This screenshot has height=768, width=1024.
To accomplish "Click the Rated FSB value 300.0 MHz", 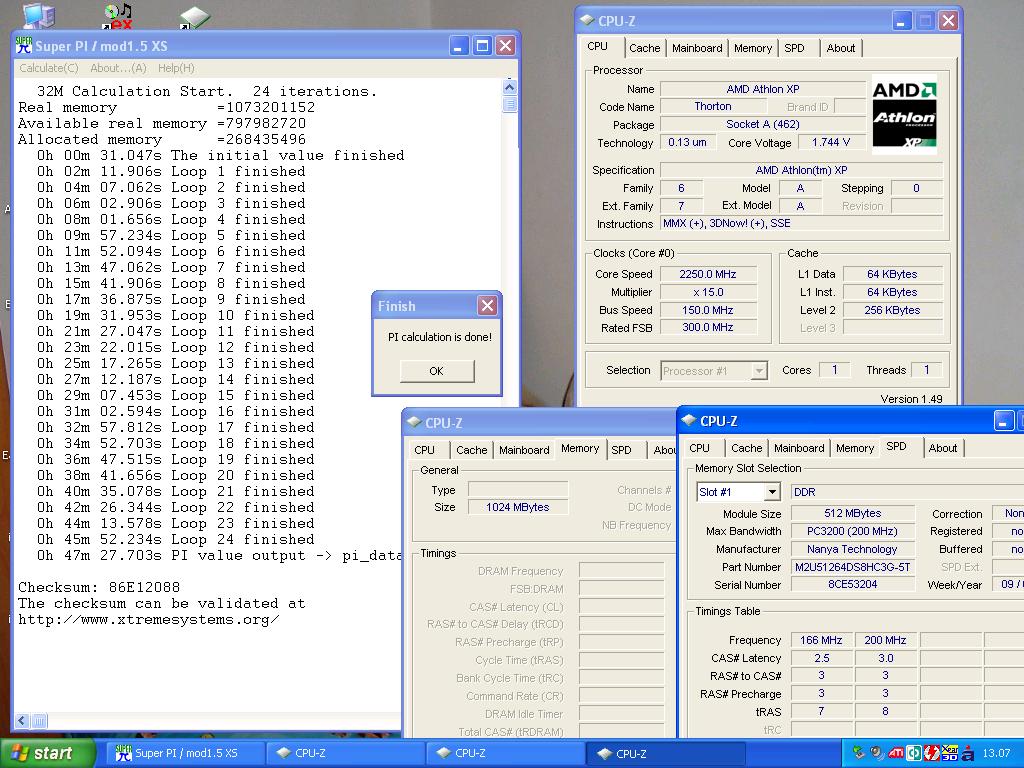I will 708,327.
